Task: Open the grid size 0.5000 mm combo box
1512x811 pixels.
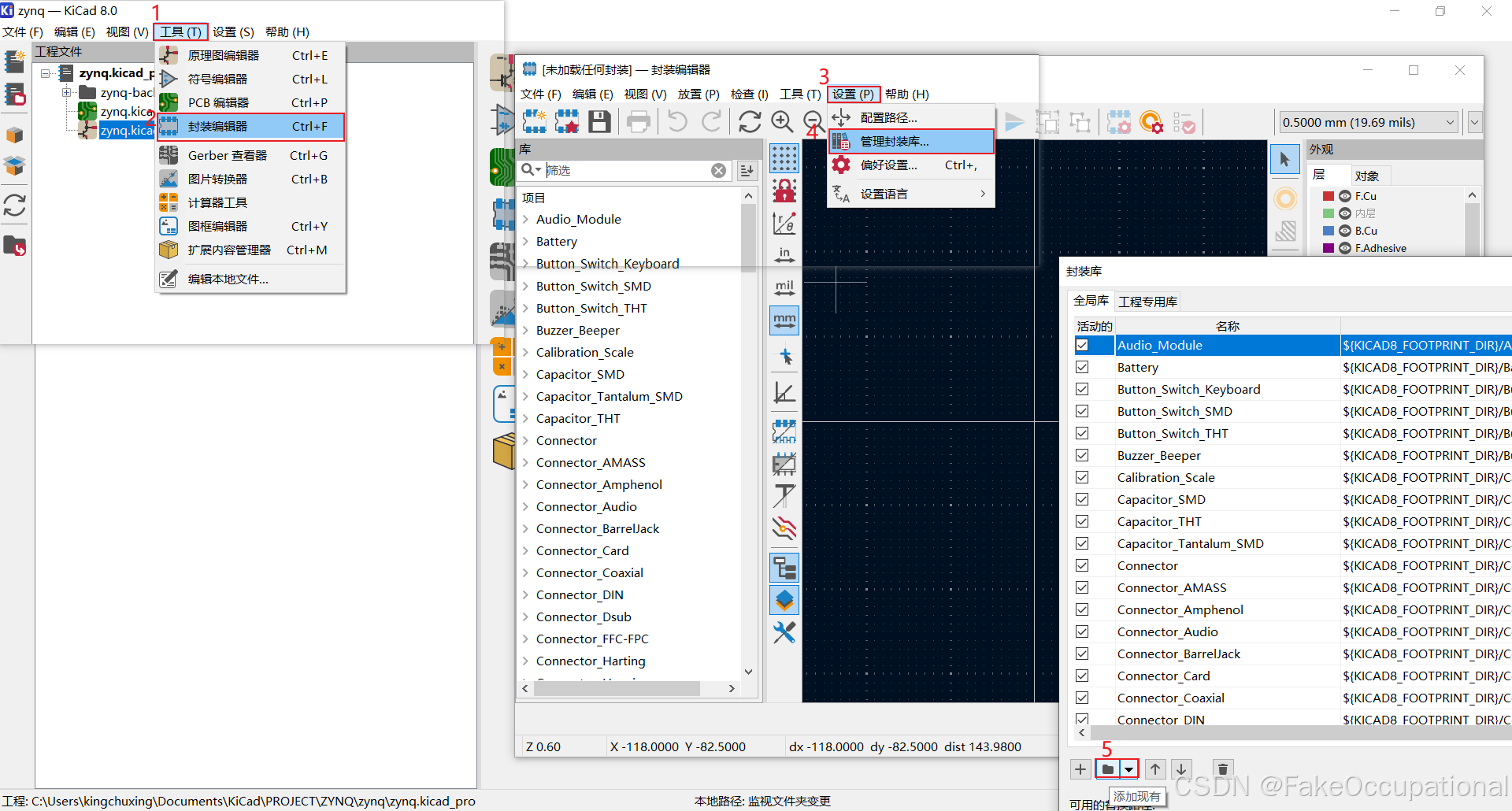Action: tap(1369, 122)
